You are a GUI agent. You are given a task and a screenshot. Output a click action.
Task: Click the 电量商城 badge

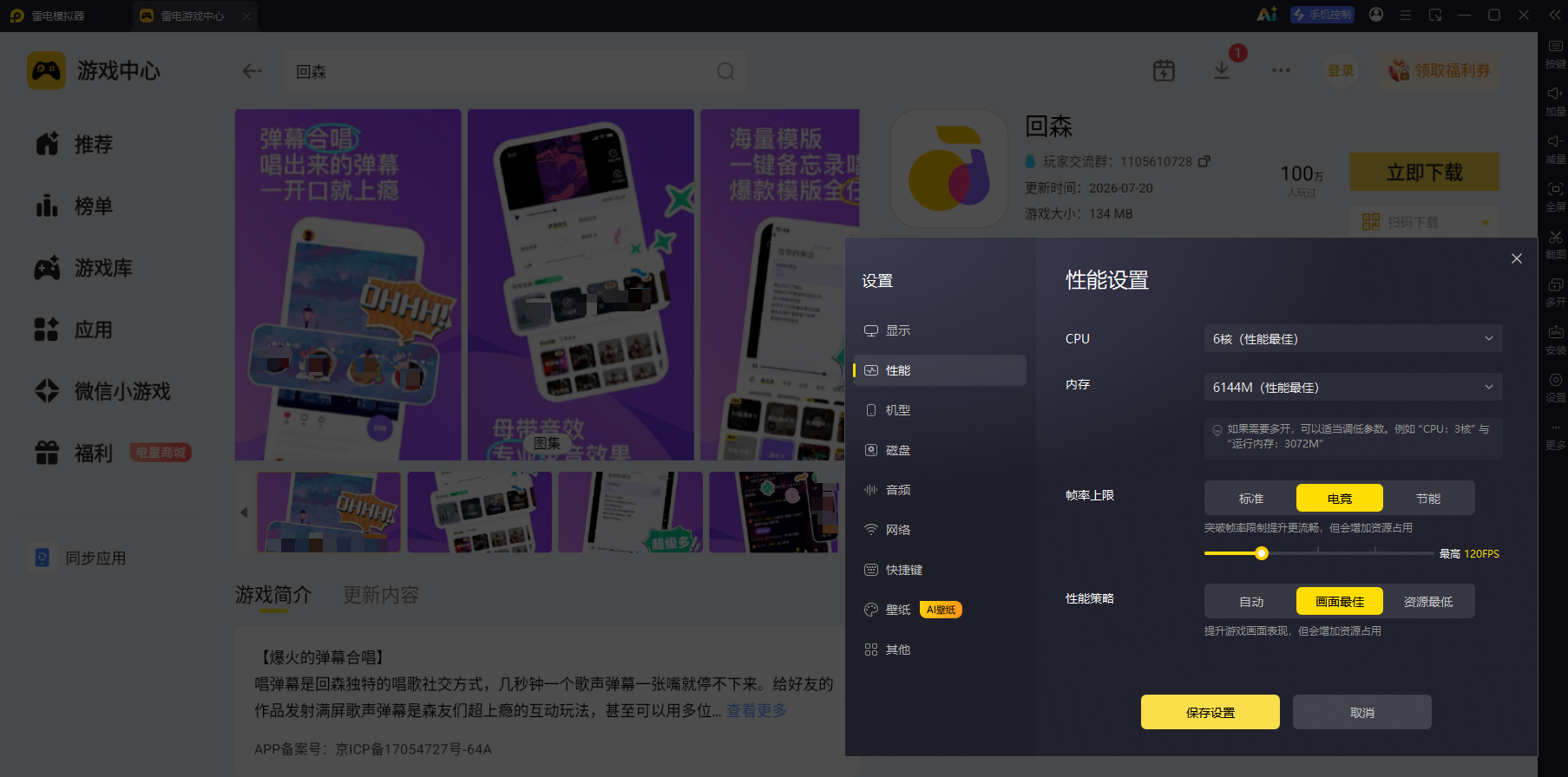[161, 453]
